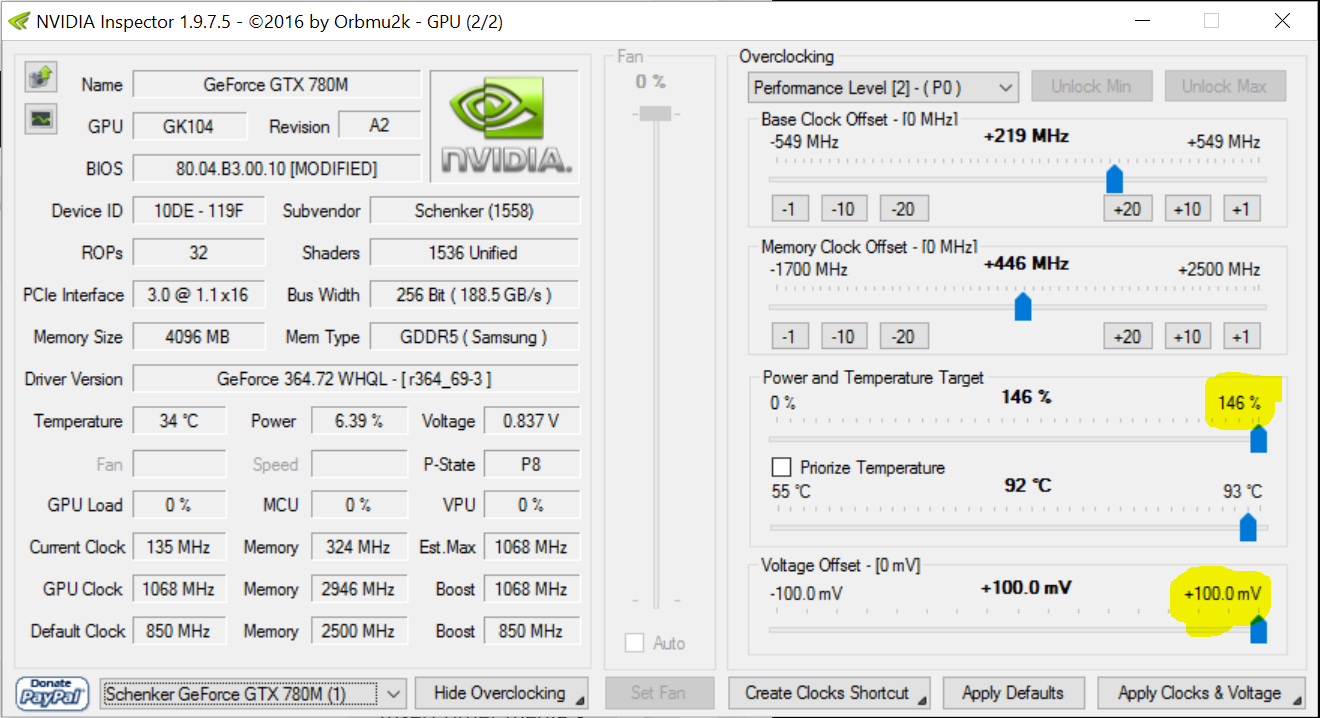Decrease Memory Clock Offset by -10

click(843, 336)
